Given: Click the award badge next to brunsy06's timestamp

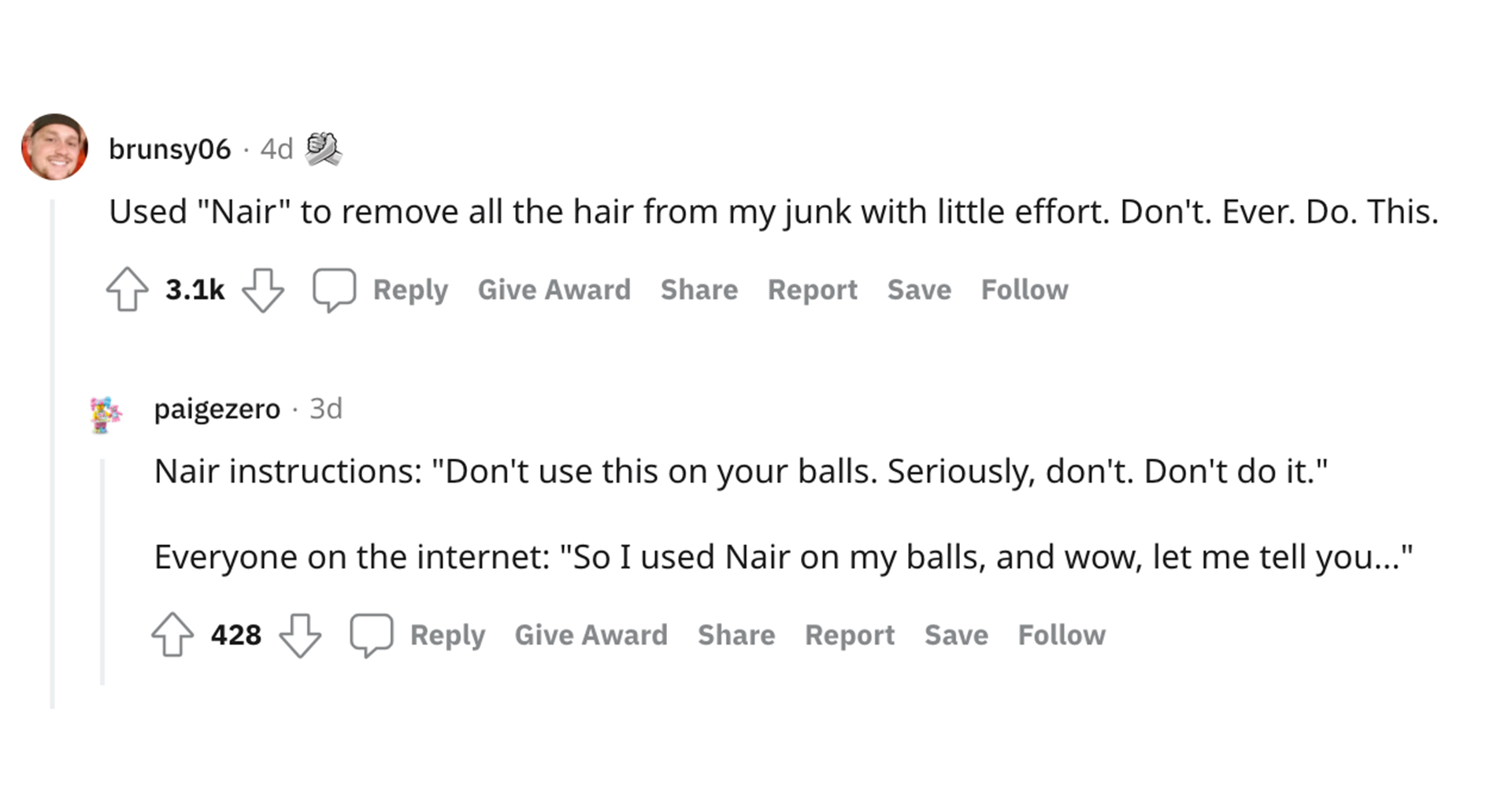Looking at the screenshot, I should tap(323, 149).
